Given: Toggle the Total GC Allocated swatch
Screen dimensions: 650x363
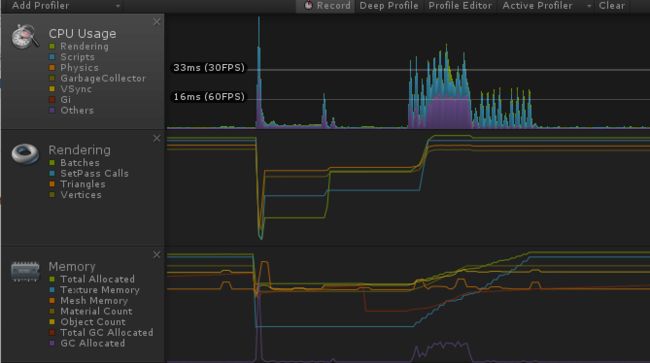Looking at the screenshot, I should click(x=52, y=332).
